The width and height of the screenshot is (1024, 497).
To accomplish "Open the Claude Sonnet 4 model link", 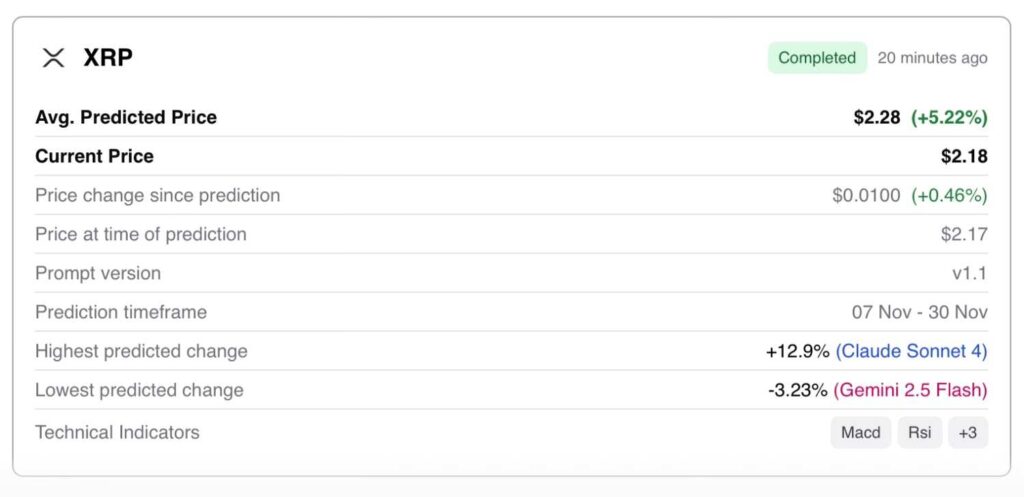I will point(911,351).
